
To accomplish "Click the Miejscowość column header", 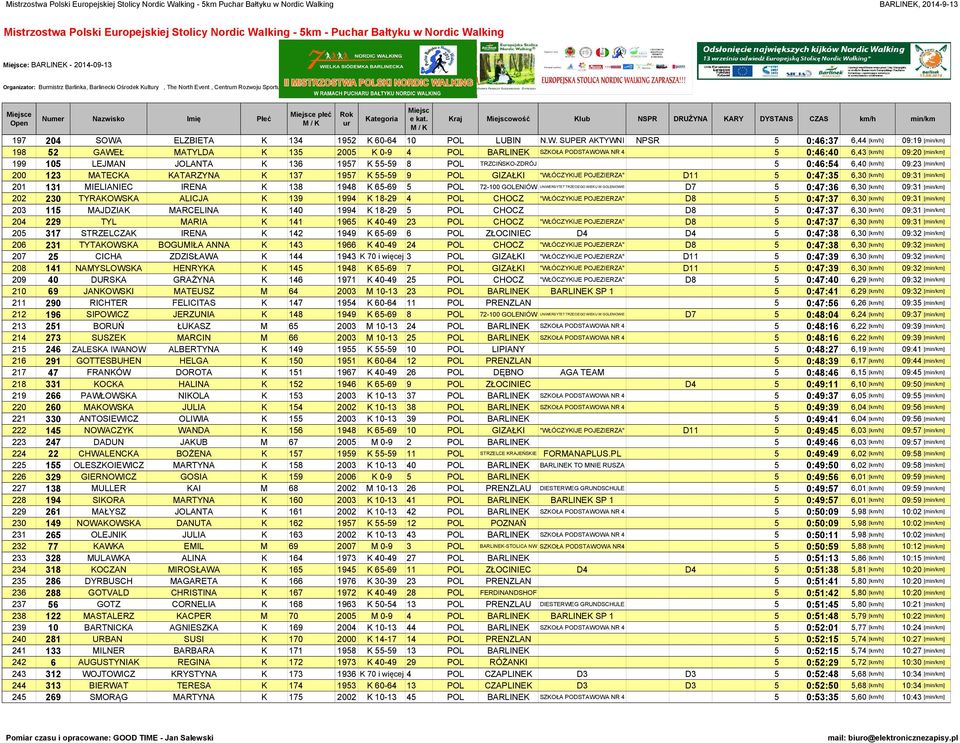I will click(x=508, y=119).
